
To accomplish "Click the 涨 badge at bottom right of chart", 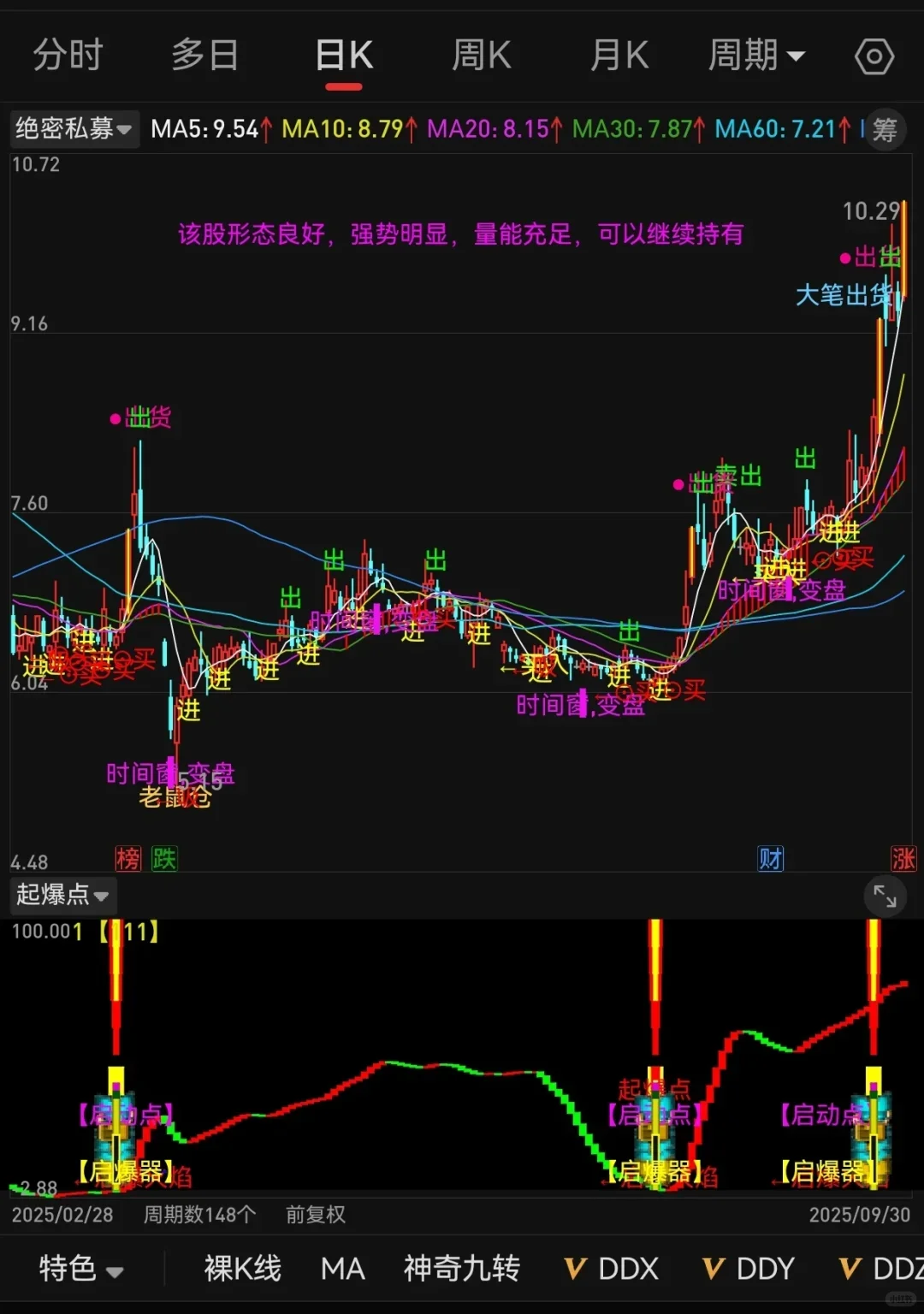I will [x=904, y=860].
